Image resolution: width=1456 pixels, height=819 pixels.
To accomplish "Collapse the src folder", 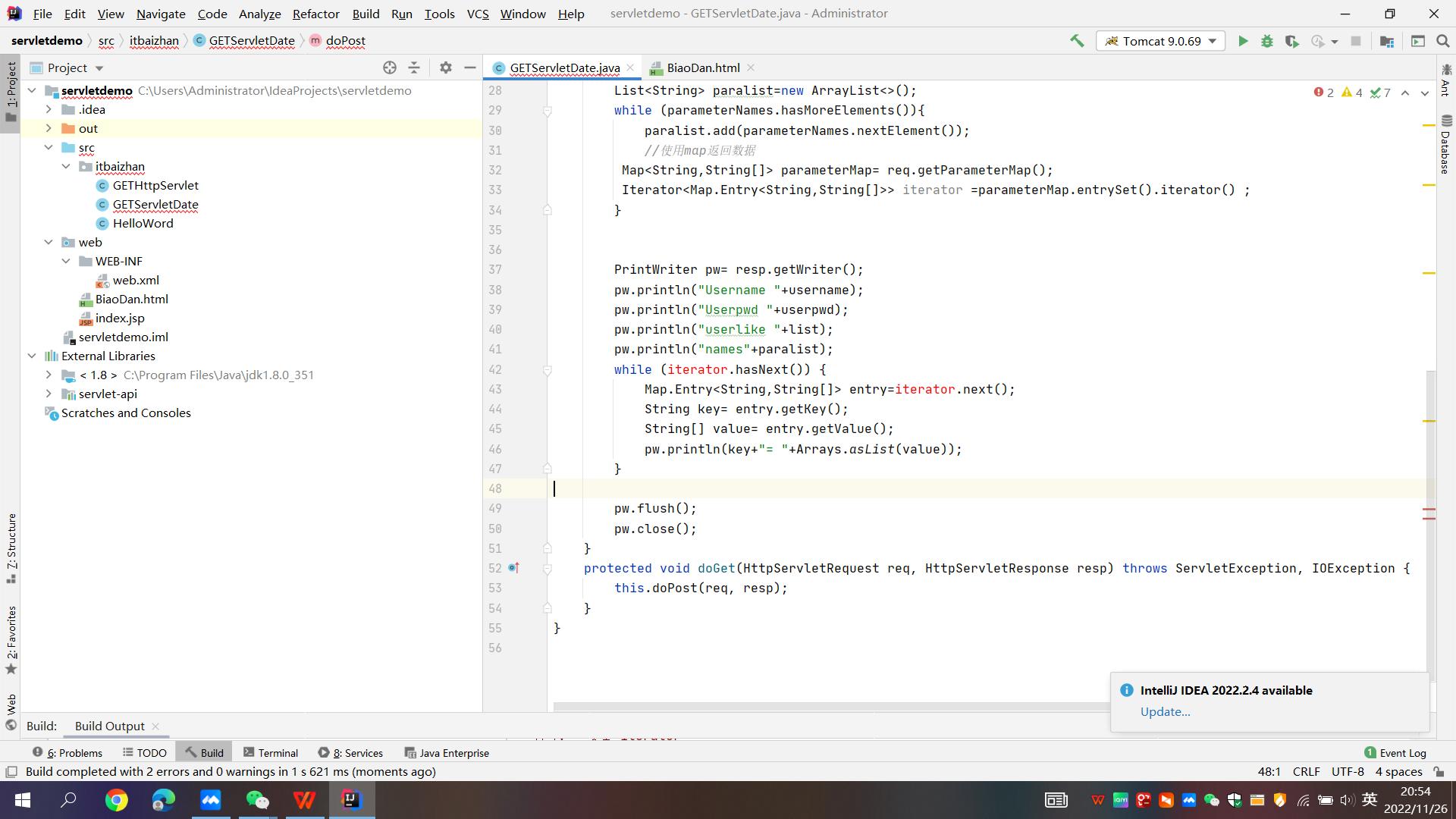I will click(49, 147).
